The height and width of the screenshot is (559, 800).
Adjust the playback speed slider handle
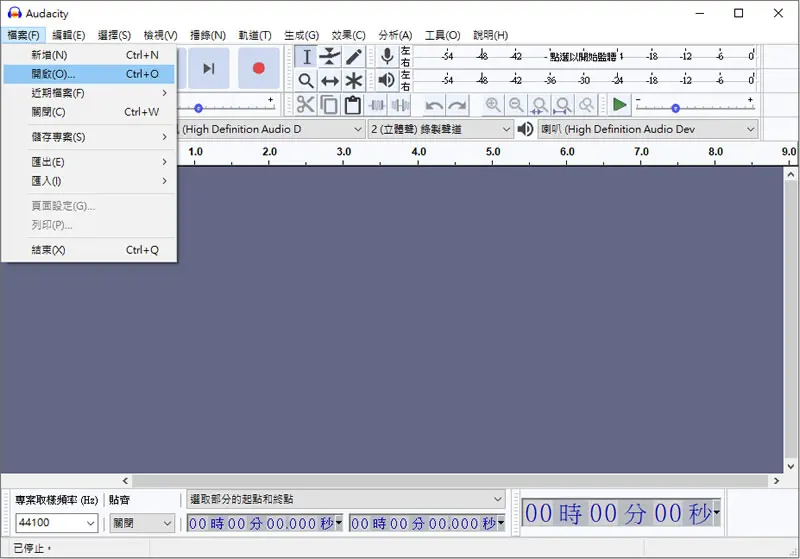[676, 108]
